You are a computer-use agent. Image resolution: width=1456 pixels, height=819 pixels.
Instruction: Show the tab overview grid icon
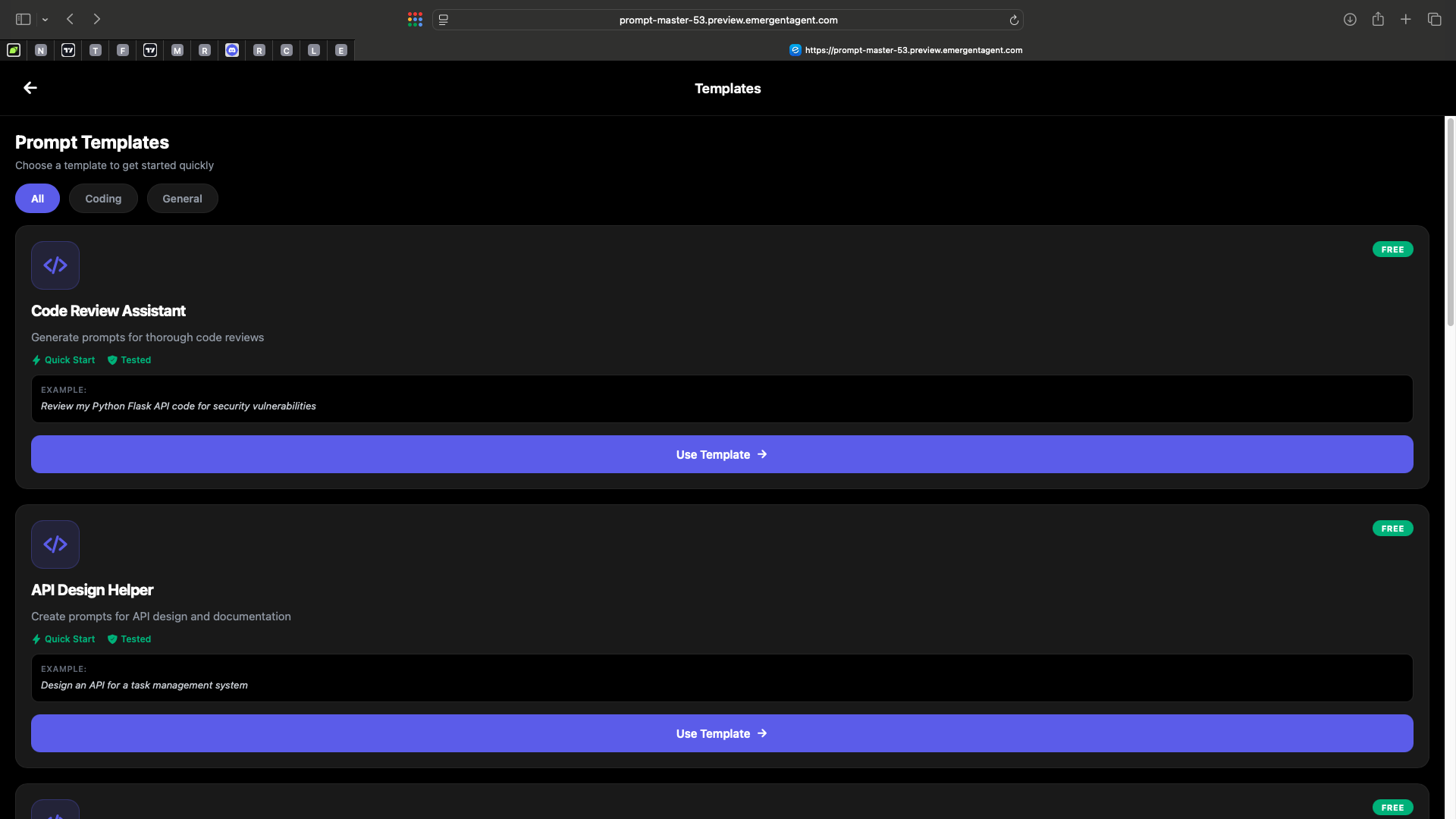click(1435, 19)
